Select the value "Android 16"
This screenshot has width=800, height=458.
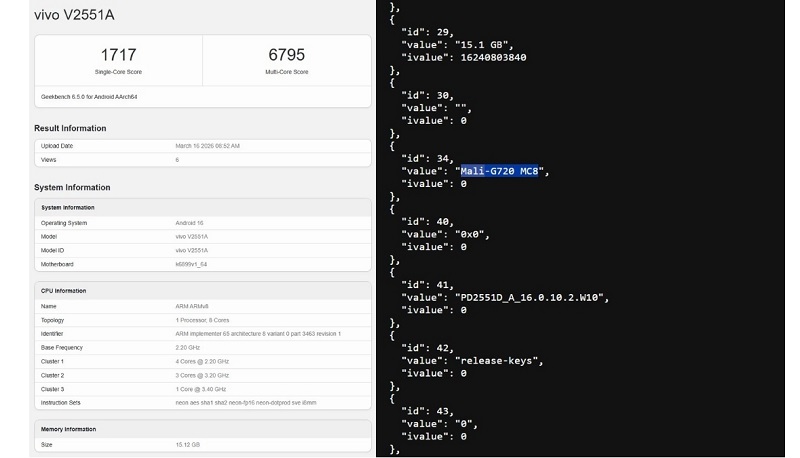[x=189, y=223]
